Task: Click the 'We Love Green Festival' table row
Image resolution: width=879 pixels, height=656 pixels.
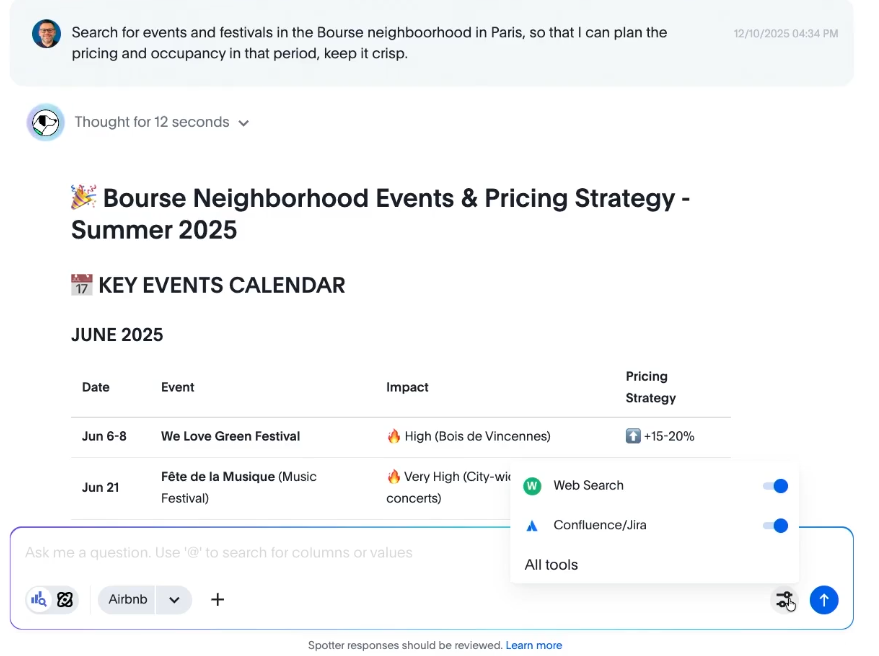Action: (230, 436)
